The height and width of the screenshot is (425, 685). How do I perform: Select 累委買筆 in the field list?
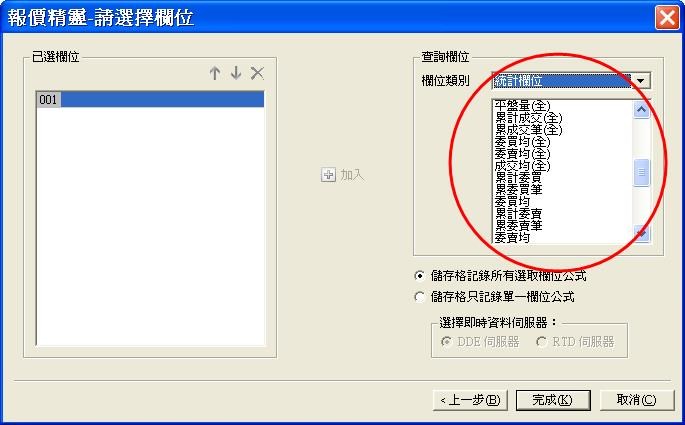(x=518, y=190)
